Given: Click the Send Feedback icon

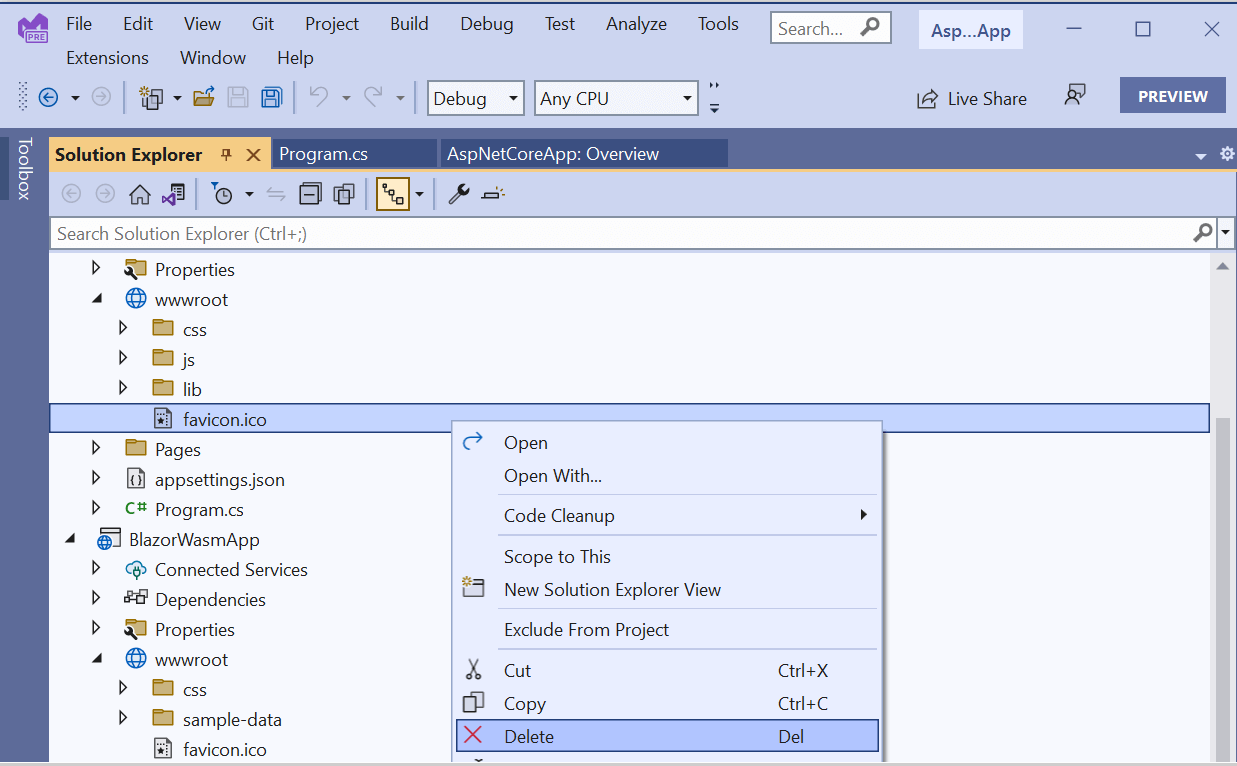Looking at the screenshot, I should (1075, 96).
